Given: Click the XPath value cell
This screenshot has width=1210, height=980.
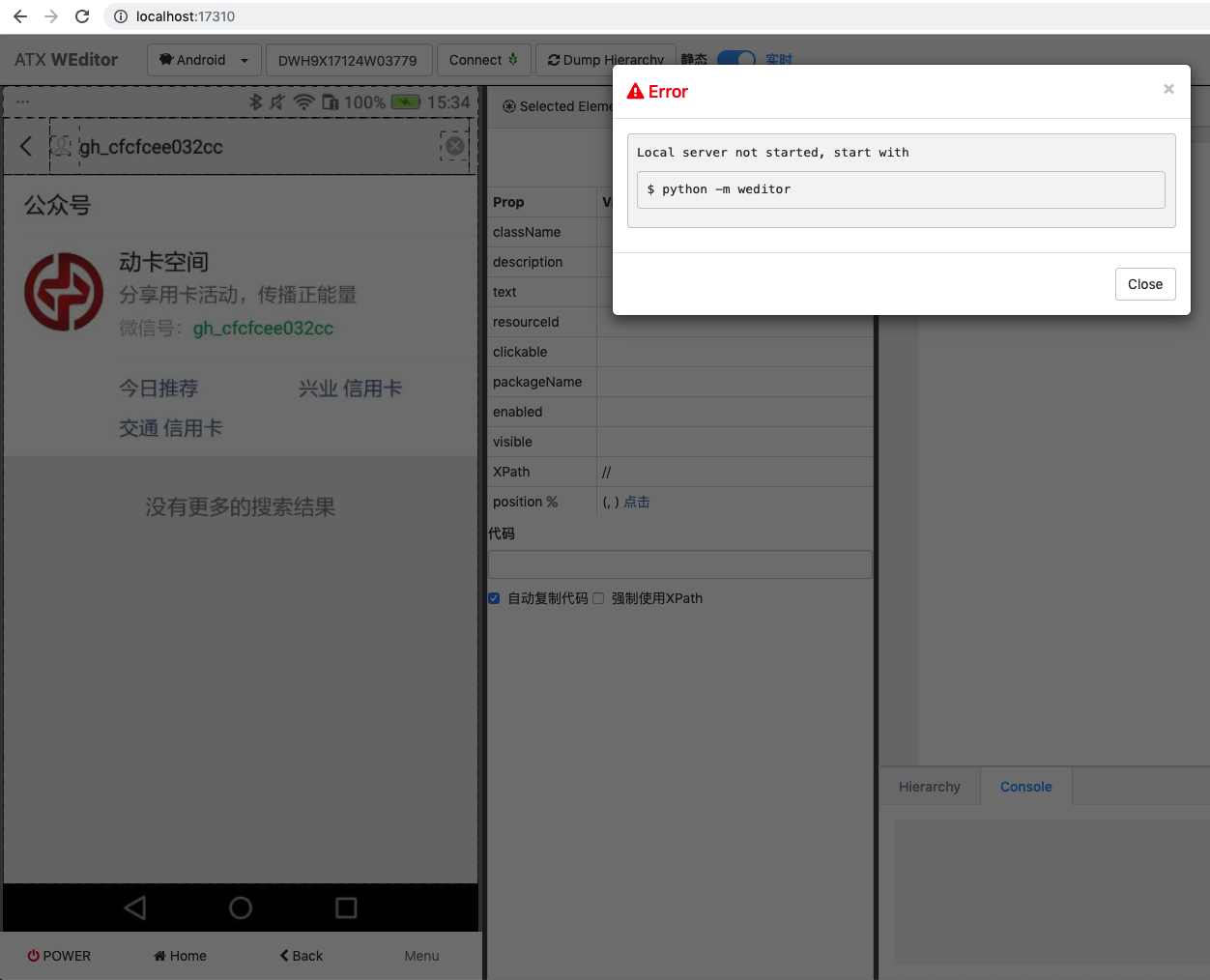Looking at the screenshot, I should pyautogui.click(x=735, y=472).
